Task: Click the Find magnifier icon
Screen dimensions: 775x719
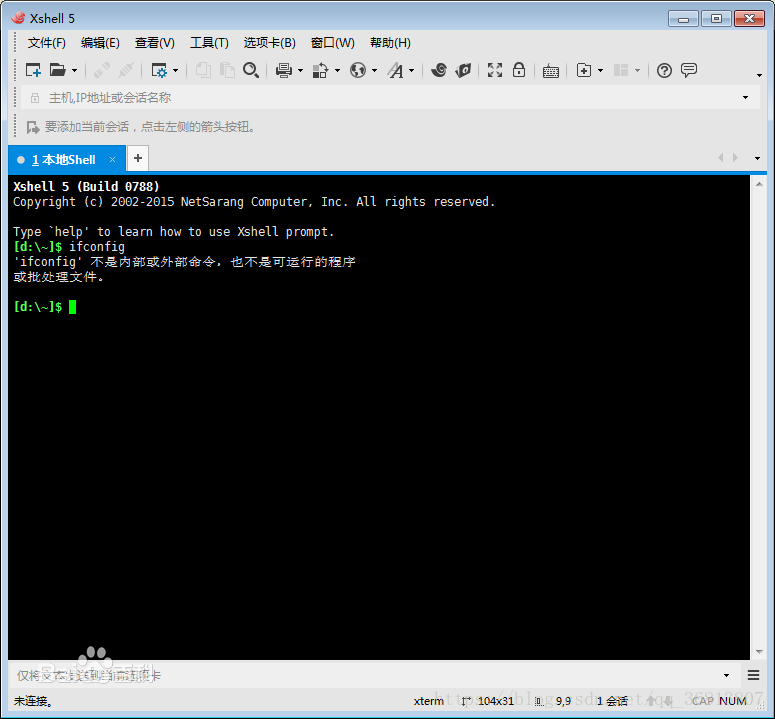Action: click(251, 70)
